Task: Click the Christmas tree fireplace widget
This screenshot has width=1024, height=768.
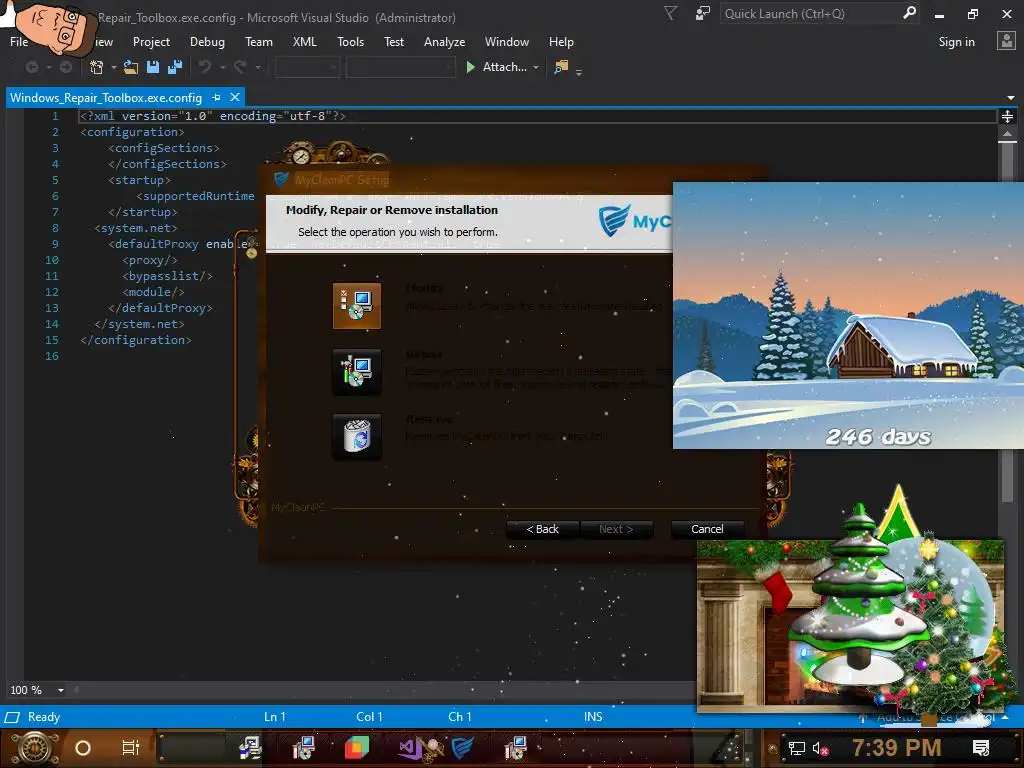Action: pyautogui.click(x=850, y=624)
